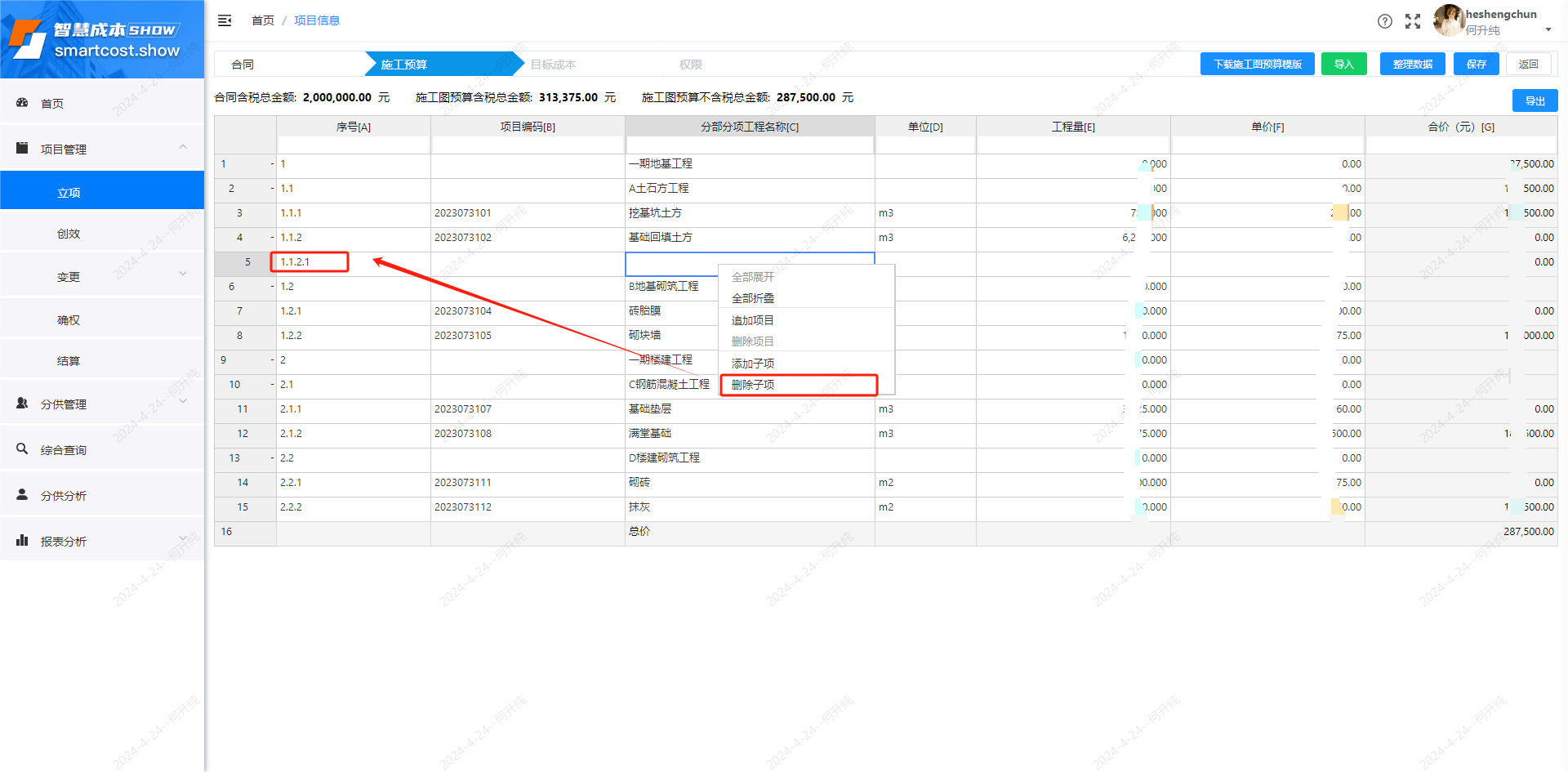Open the user account dropdown arrow
The height and width of the screenshot is (772, 1568).
click(1548, 30)
